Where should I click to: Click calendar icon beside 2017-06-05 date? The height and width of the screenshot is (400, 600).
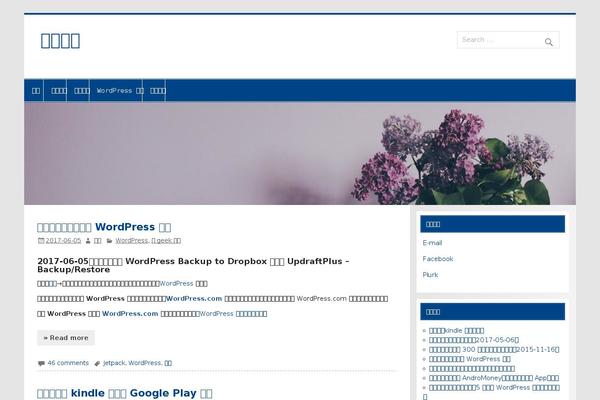click(x=41, y=240)
